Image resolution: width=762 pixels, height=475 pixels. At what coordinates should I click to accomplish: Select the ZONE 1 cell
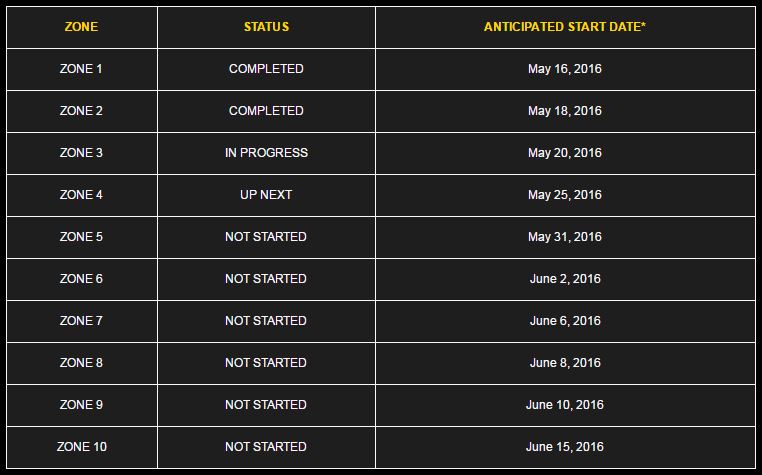[x=81, y=69]
